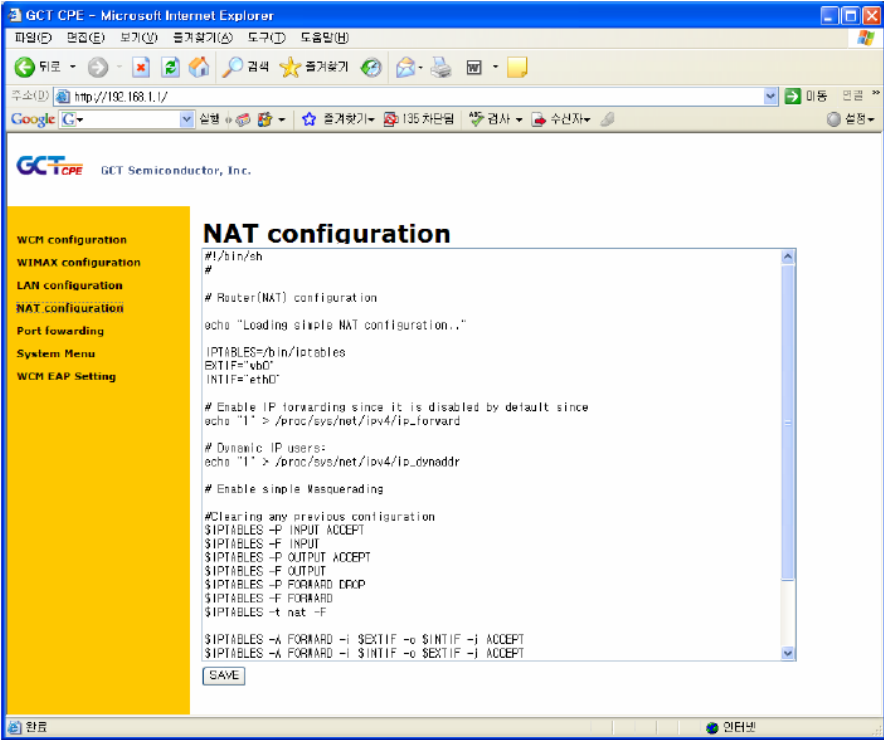Expand the Back button history dropdown arrow

pyautogui.click(x=73, y=67)
